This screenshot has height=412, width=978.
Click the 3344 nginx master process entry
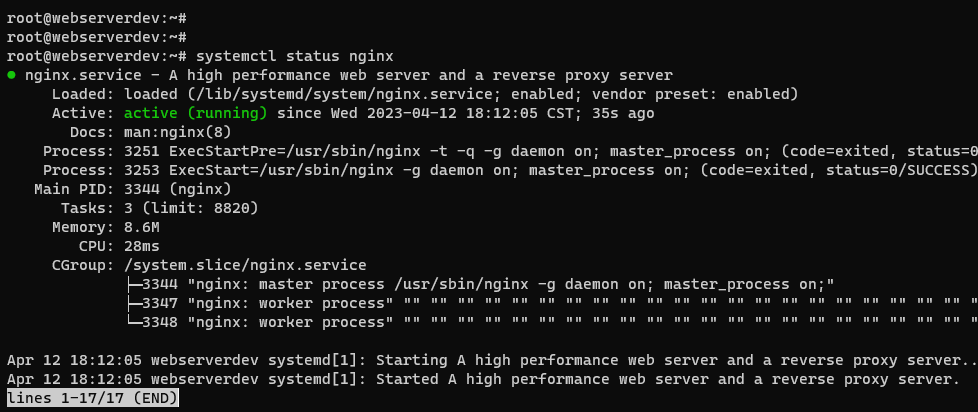click(480, 284)
